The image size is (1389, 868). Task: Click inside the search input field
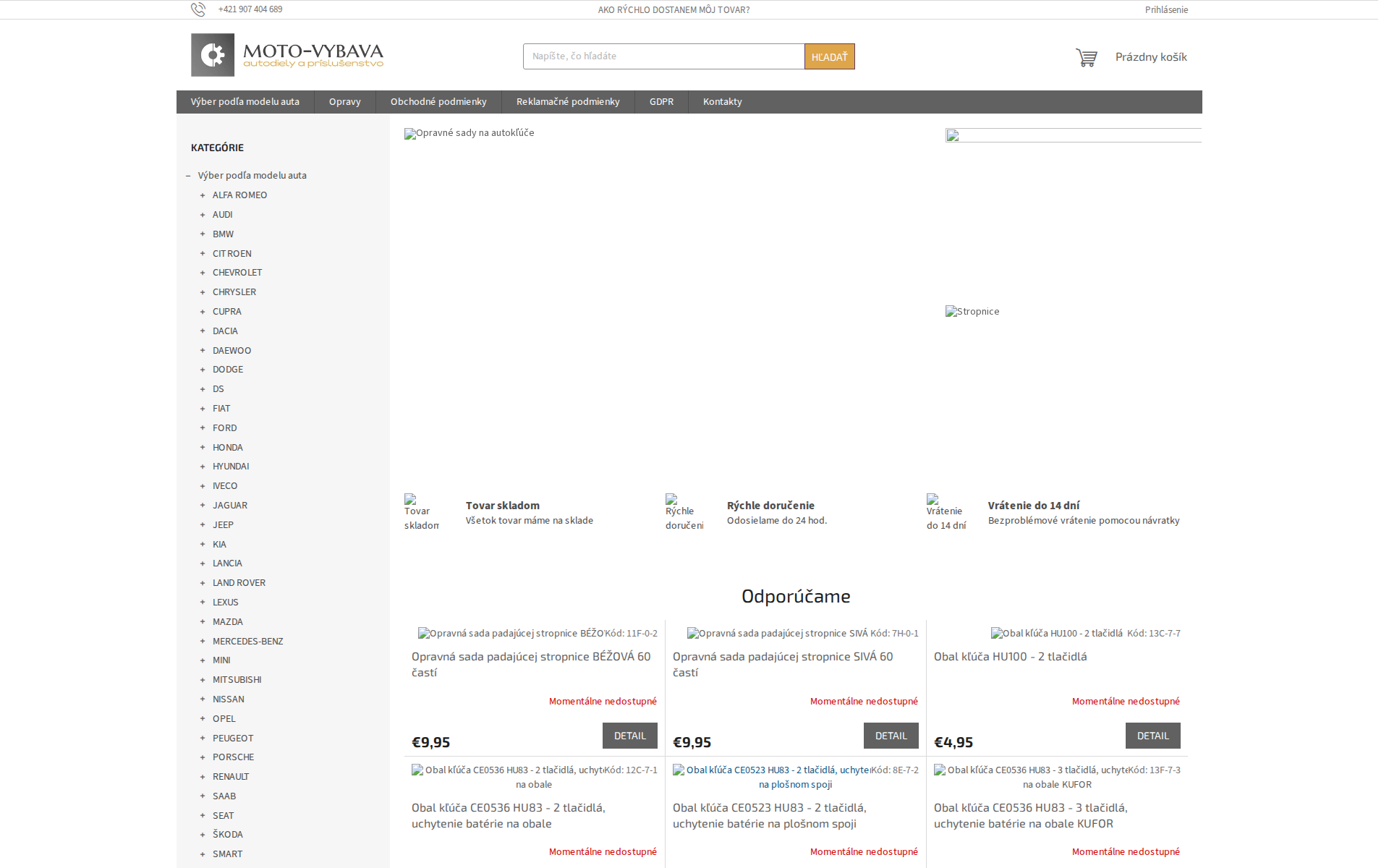click(663, 56)
